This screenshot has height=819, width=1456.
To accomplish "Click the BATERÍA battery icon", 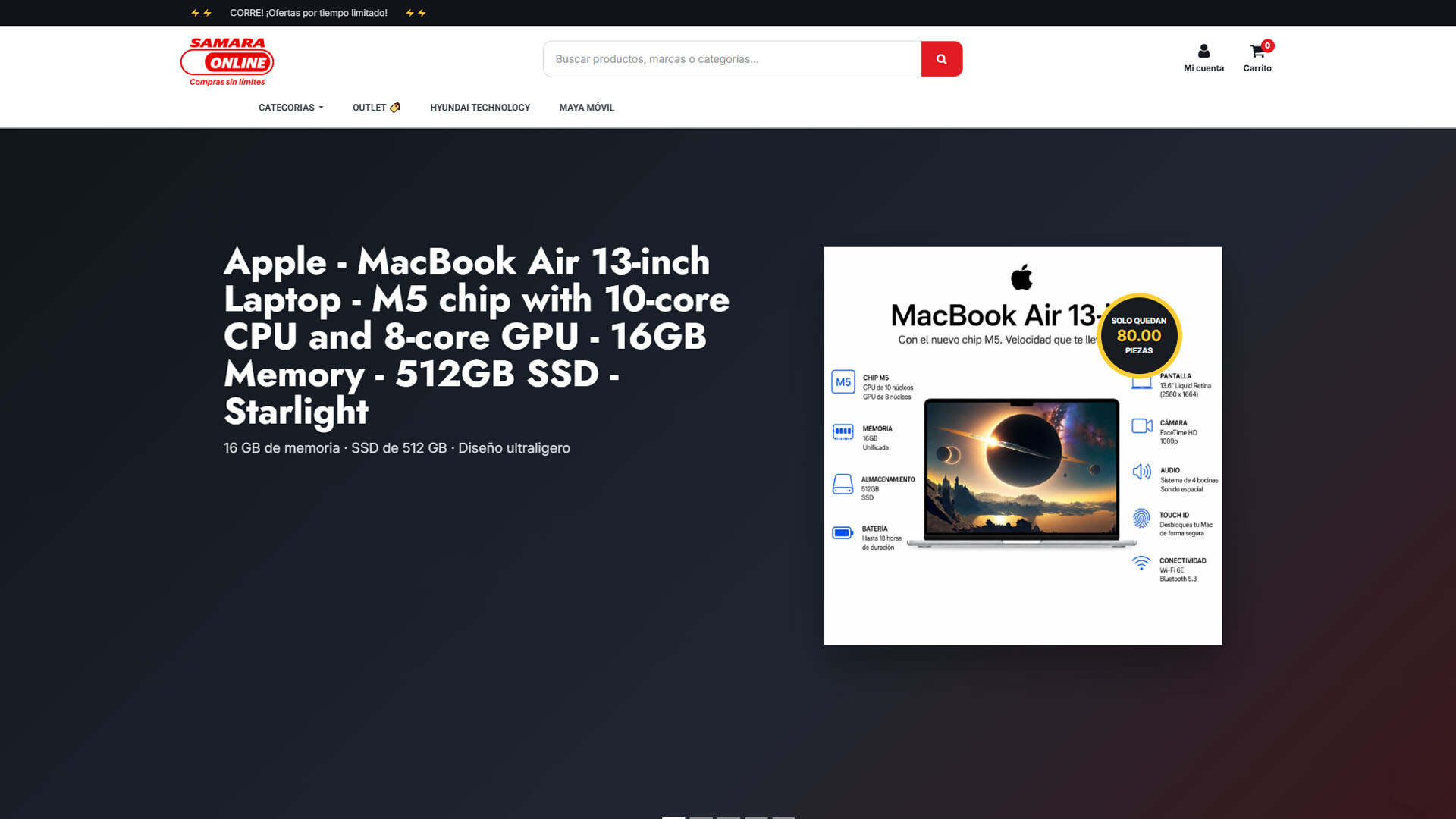I will (x=843, y=533).
